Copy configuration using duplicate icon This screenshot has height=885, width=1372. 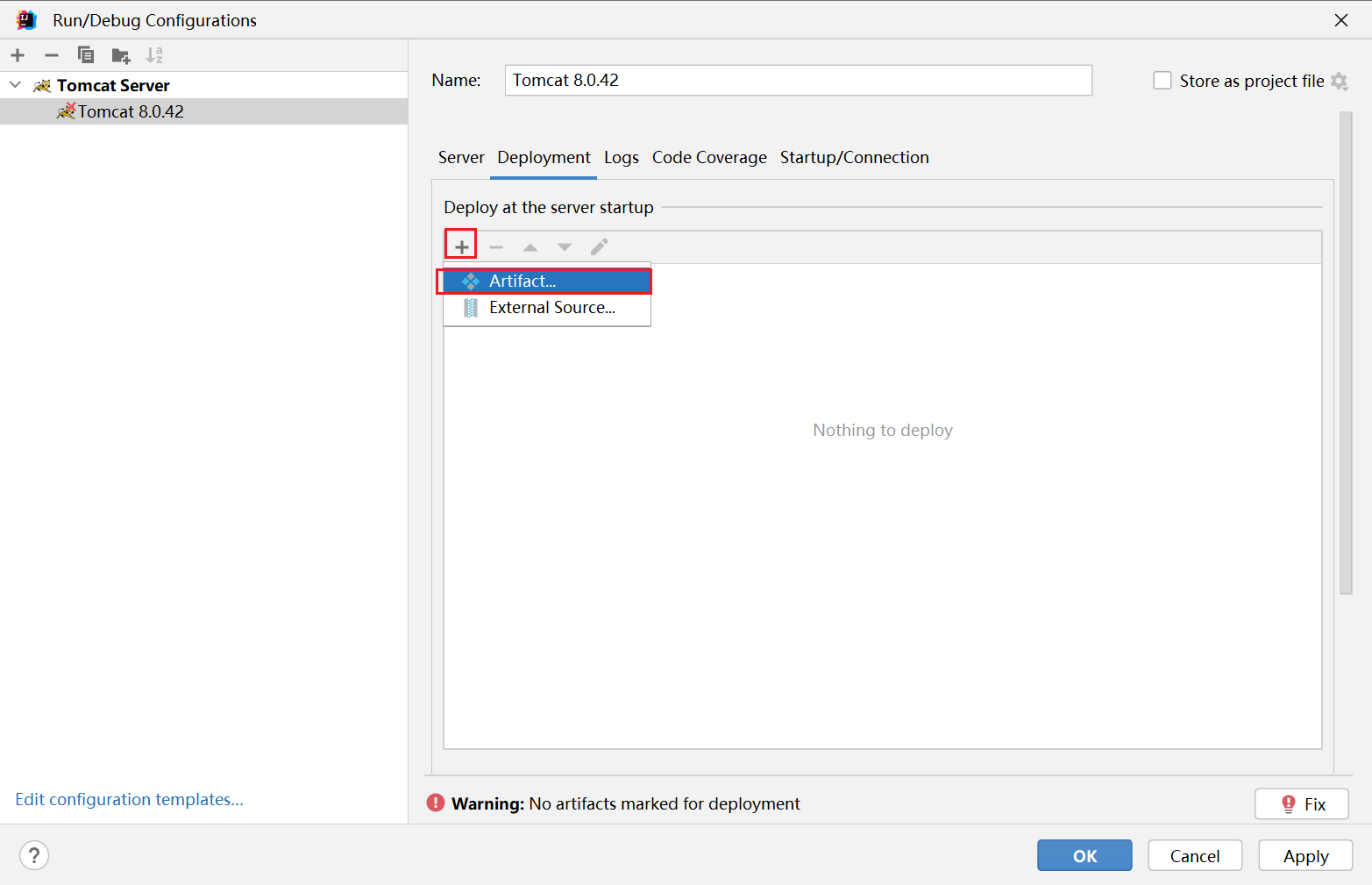point(86,55)
